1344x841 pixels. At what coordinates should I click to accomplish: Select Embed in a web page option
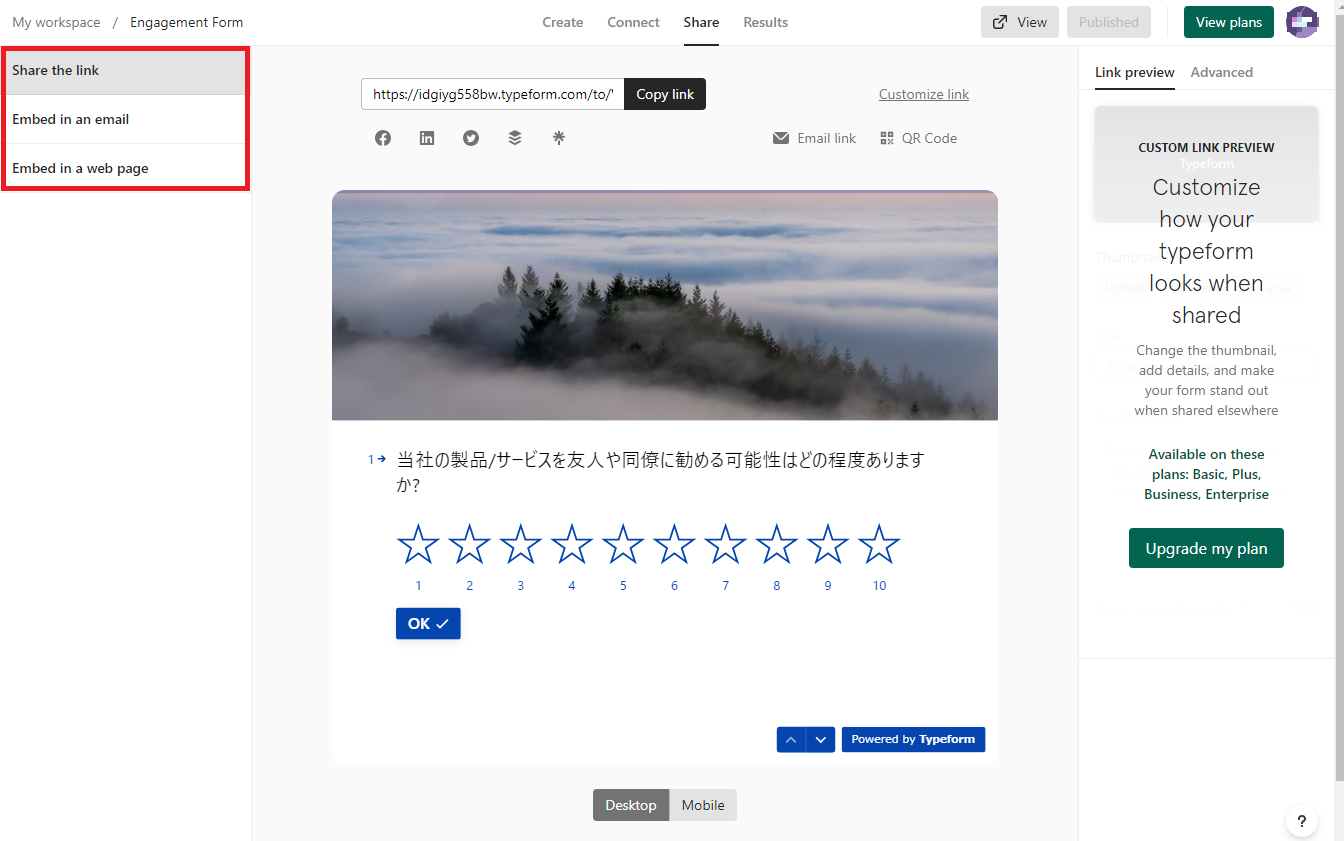[80, 168]
